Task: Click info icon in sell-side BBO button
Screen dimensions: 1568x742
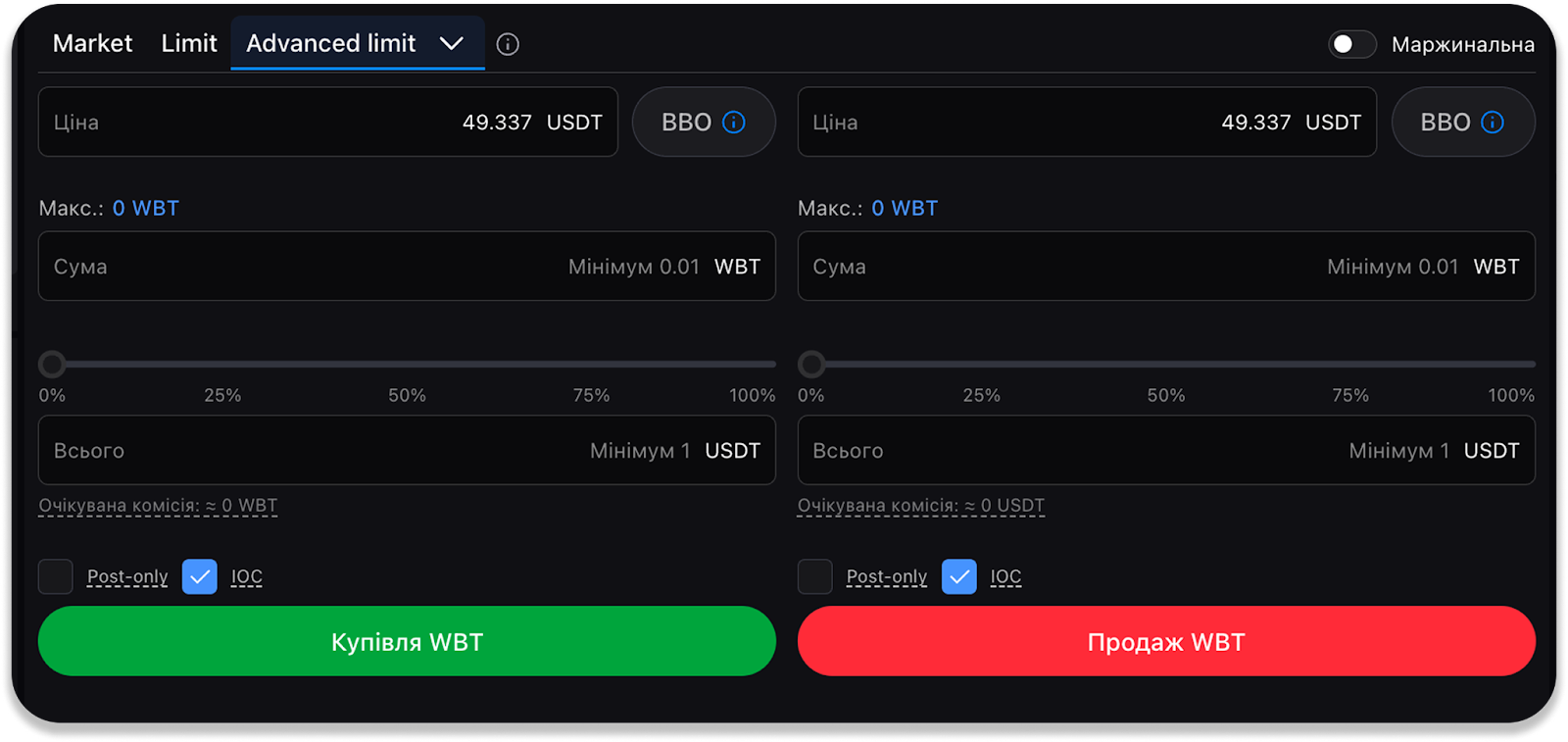Action: tap(1493, 122)
